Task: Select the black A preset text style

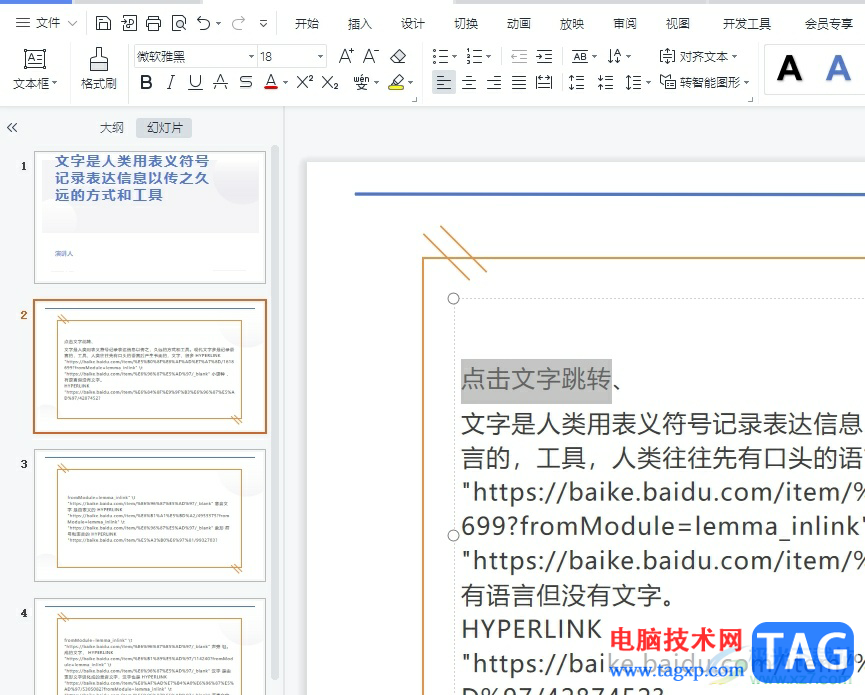Action: [x=789, y=68]
